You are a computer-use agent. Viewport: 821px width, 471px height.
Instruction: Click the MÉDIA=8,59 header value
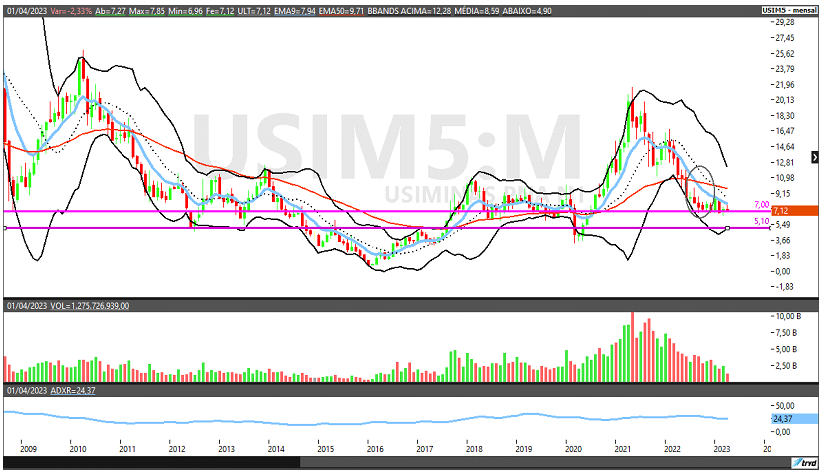[x=476, y=11]
